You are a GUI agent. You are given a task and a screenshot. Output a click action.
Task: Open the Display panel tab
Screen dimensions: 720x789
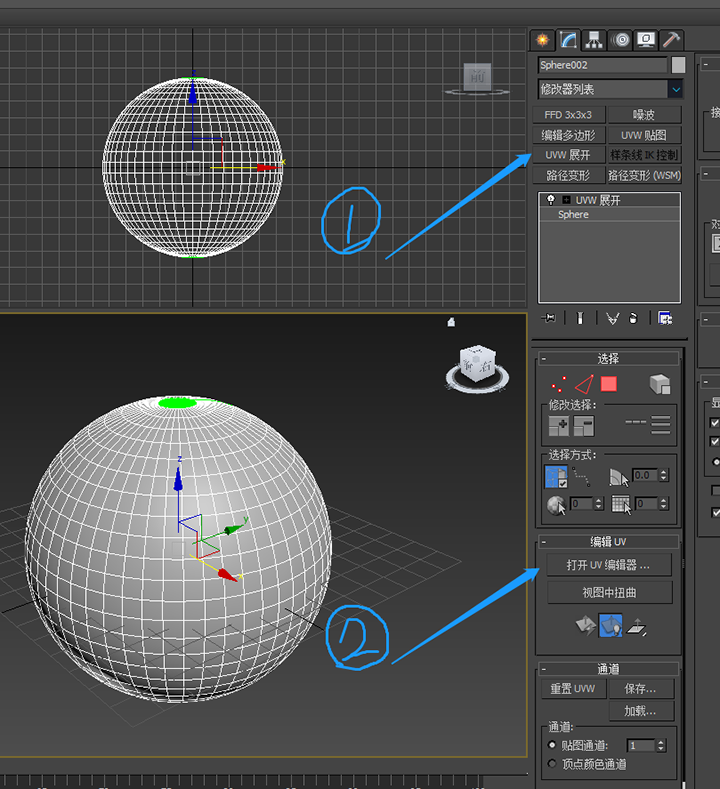pos(646,40)
